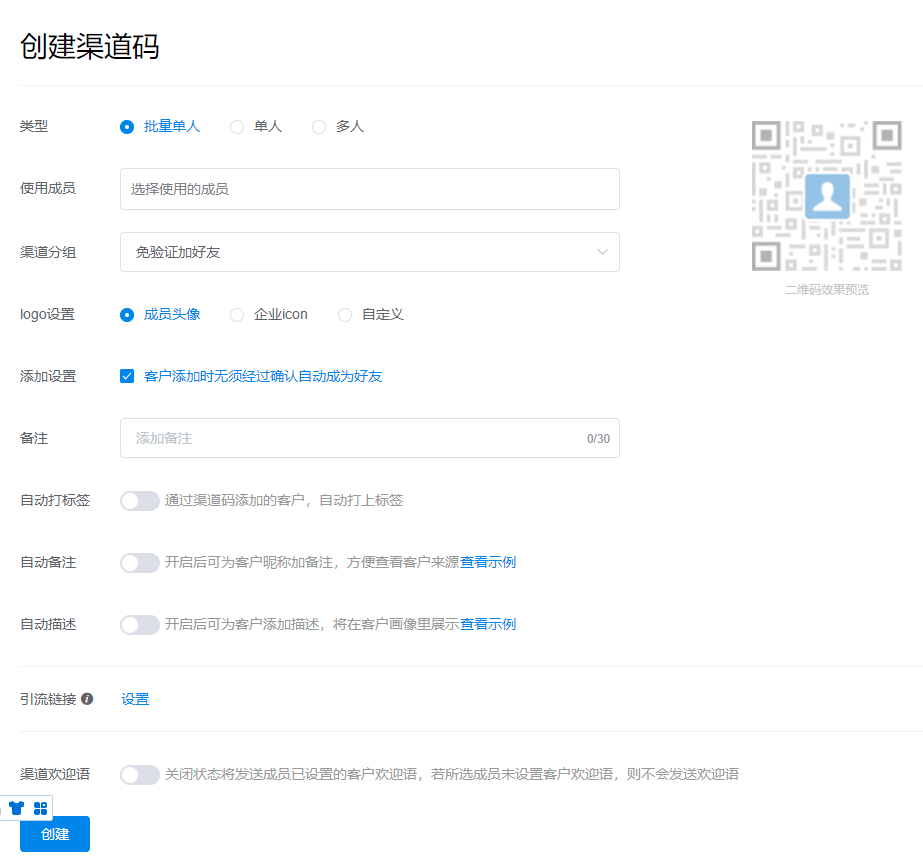Turn on the 自动备注 switch
The image size is (923, 861).
pos(140,563)
